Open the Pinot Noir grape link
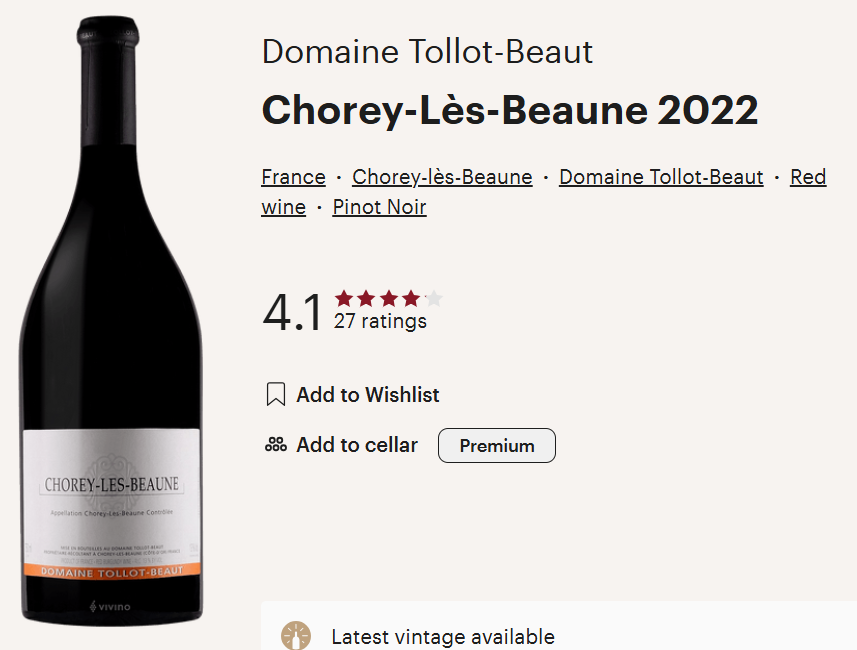Screen dimensions: 857x650 pos(379,207)
